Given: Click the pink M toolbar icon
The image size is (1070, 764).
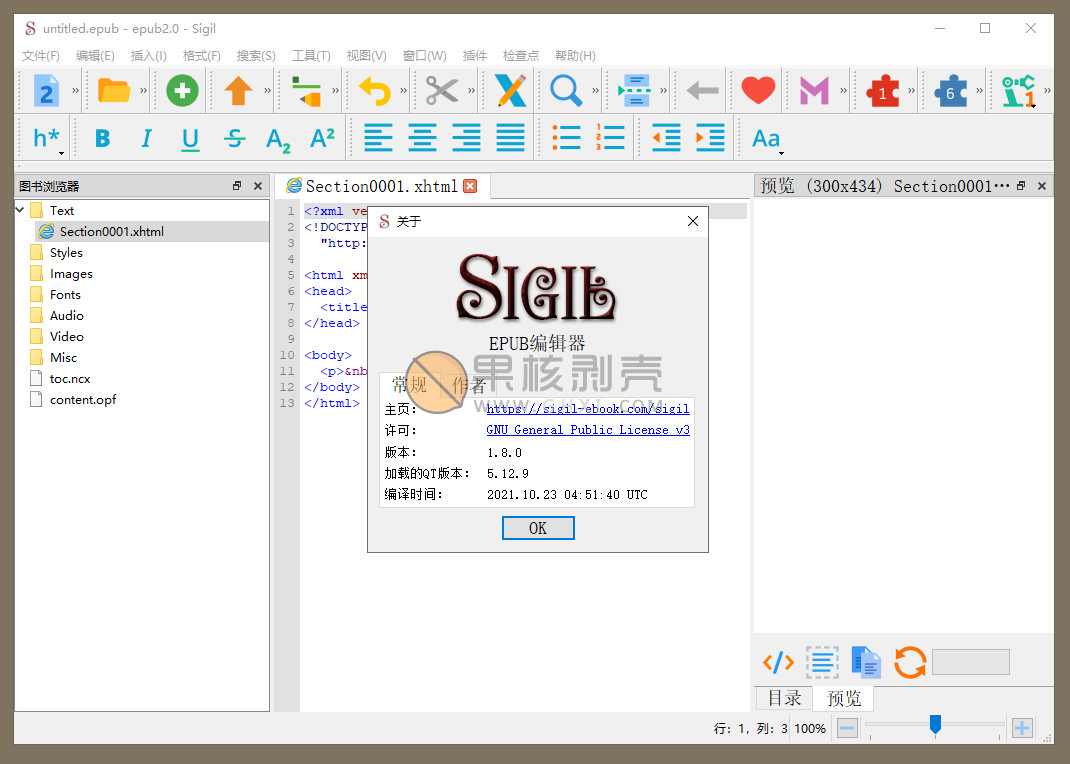Looking at the screenshot, I should (814, 90).
